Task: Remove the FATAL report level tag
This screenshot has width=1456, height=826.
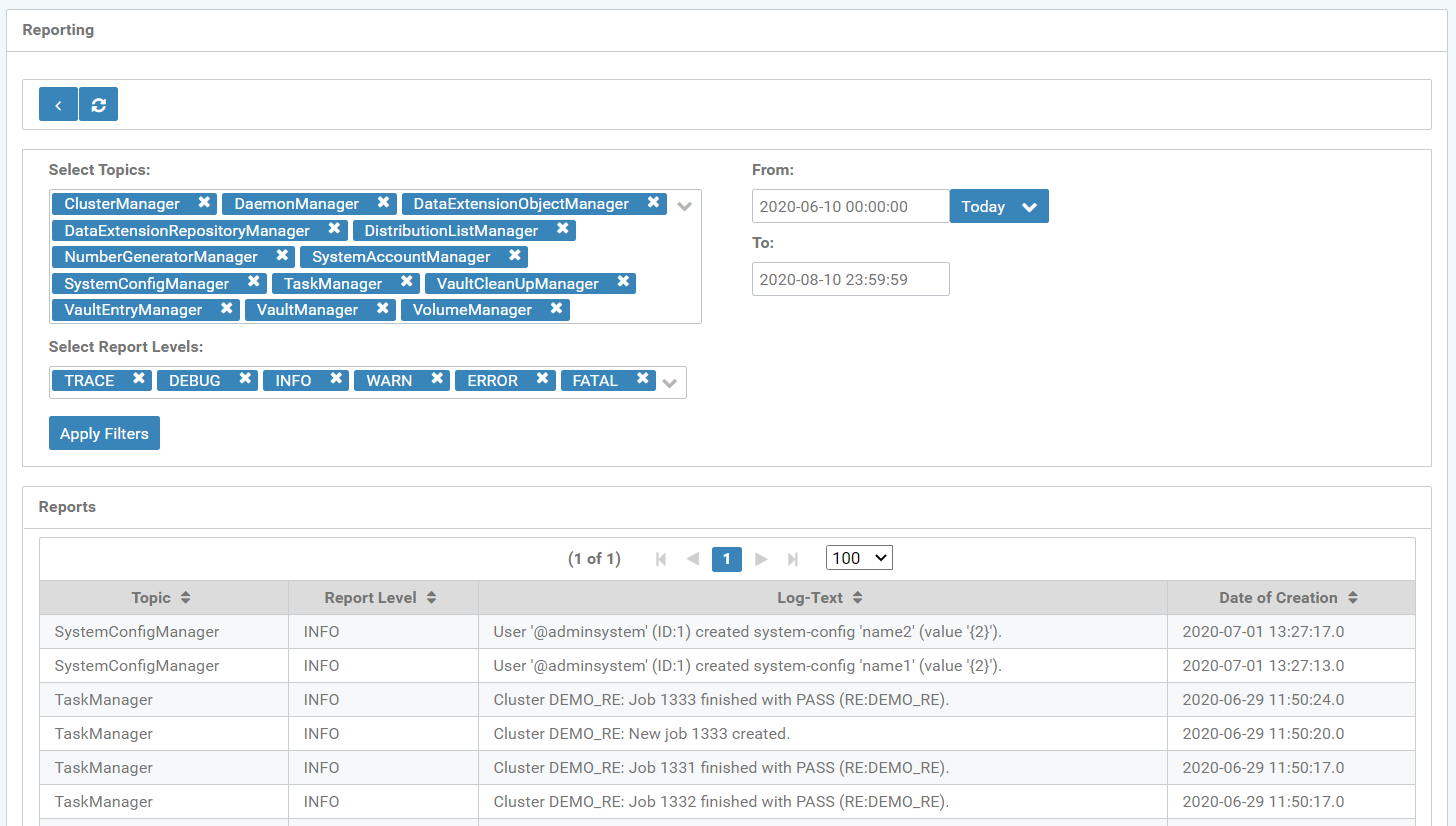Action: pyautogui.click(x=643, y=380)
